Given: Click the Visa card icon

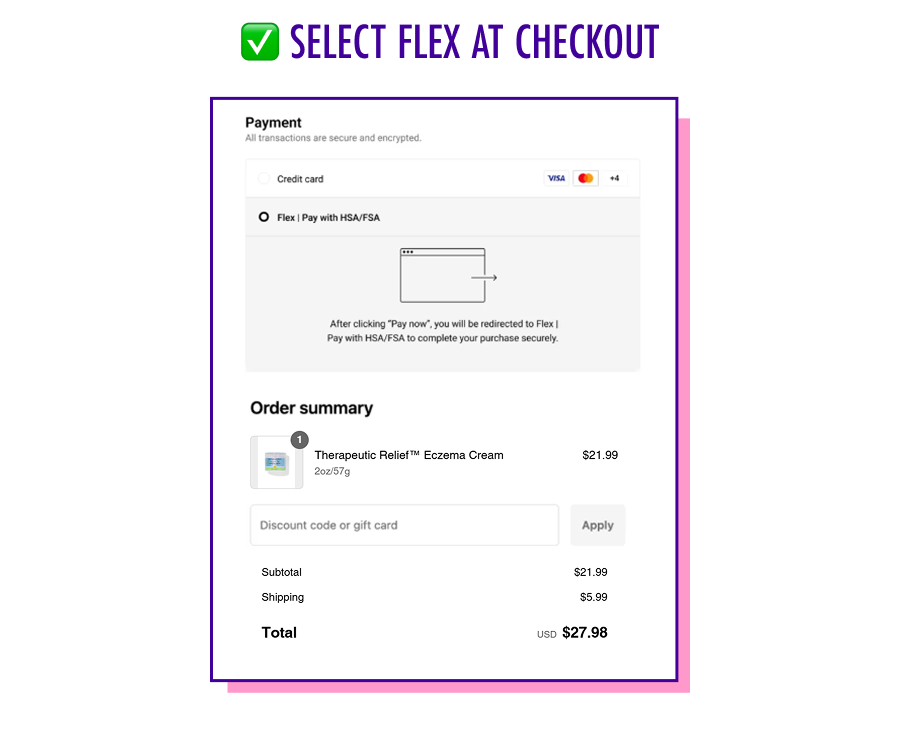Looking at the screenshot, I should 556,178.
